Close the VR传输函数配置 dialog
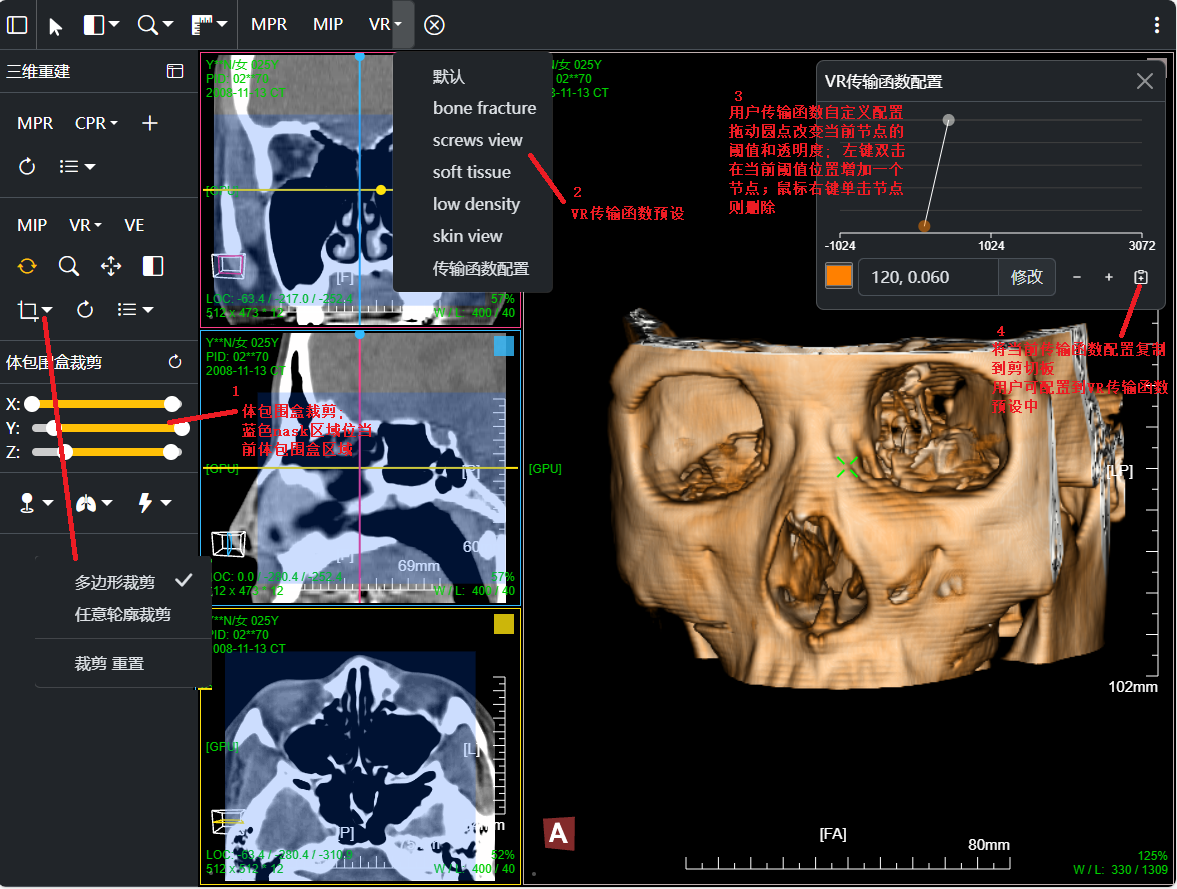Viewport: 1177px width, 889px height. click(x=1145, y=81)
